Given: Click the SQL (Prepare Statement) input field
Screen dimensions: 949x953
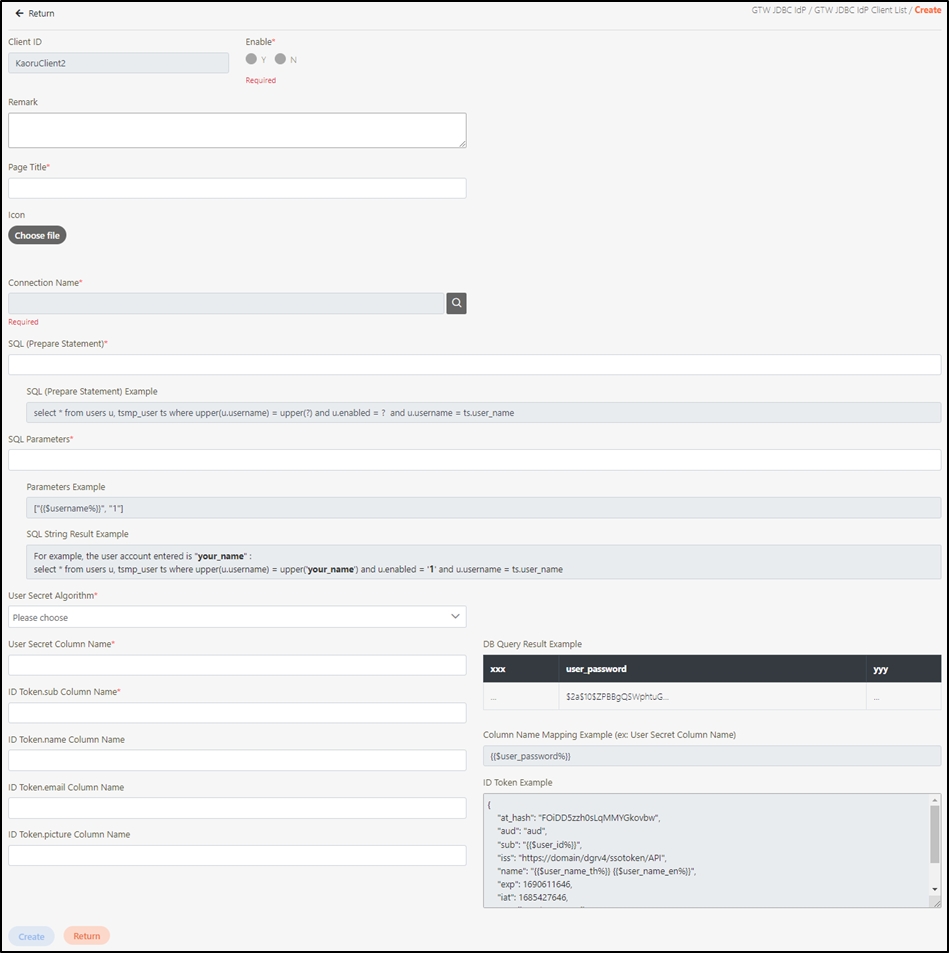Looking at the screenshot, I should click(x=474, y=365).
